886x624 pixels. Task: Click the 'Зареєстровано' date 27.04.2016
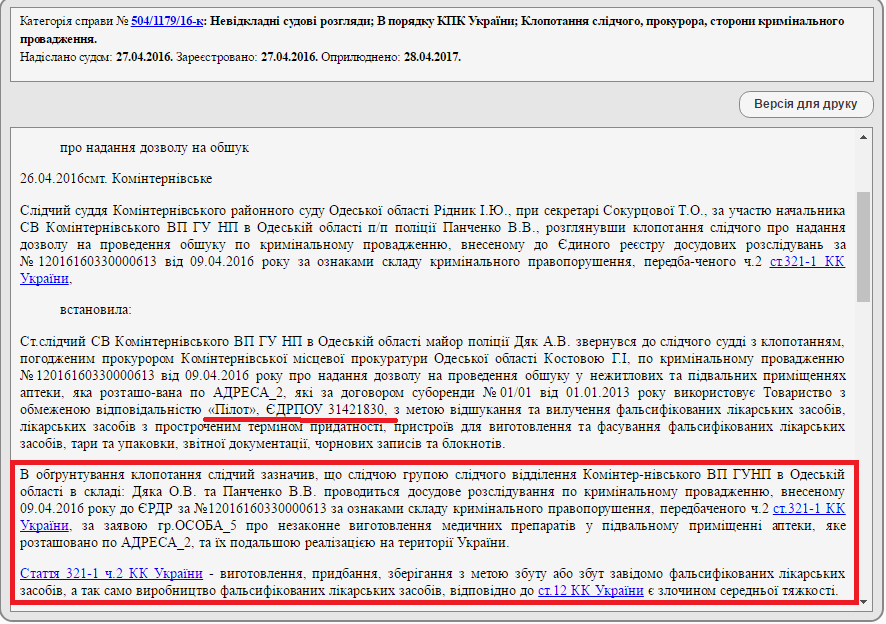[x=288, y=57]
